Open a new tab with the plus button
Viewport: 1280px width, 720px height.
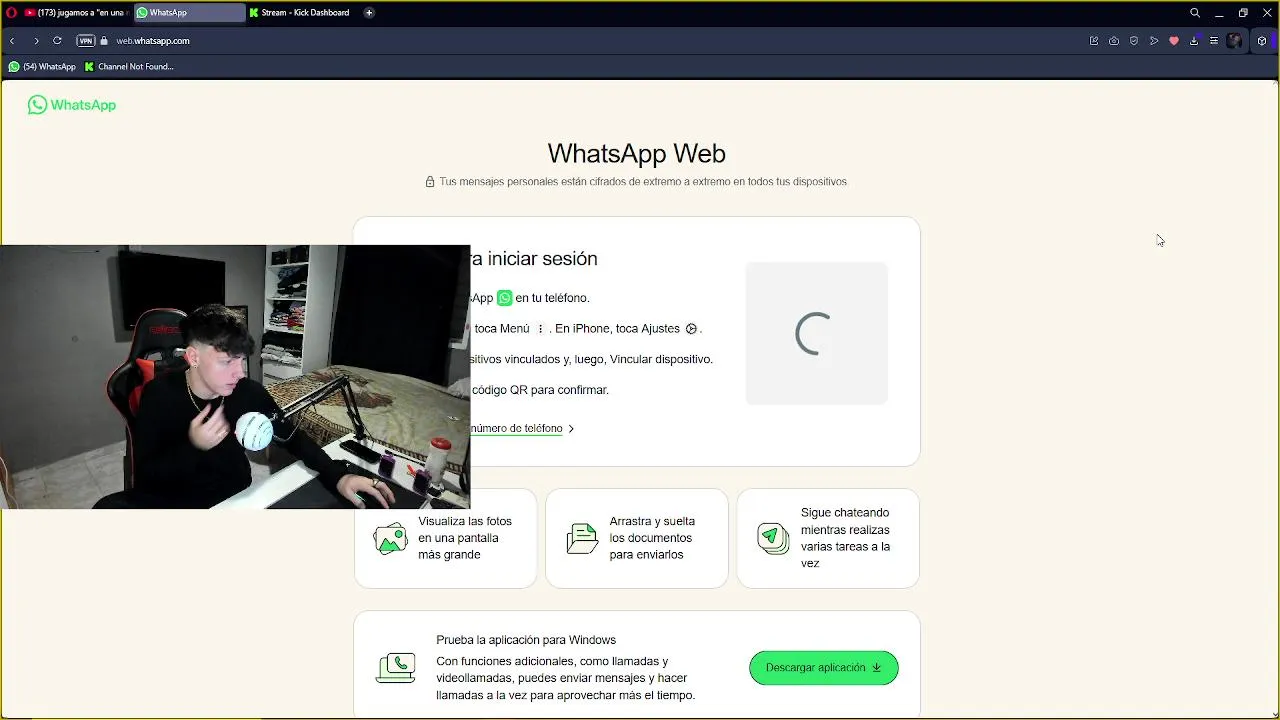(369, 13)
